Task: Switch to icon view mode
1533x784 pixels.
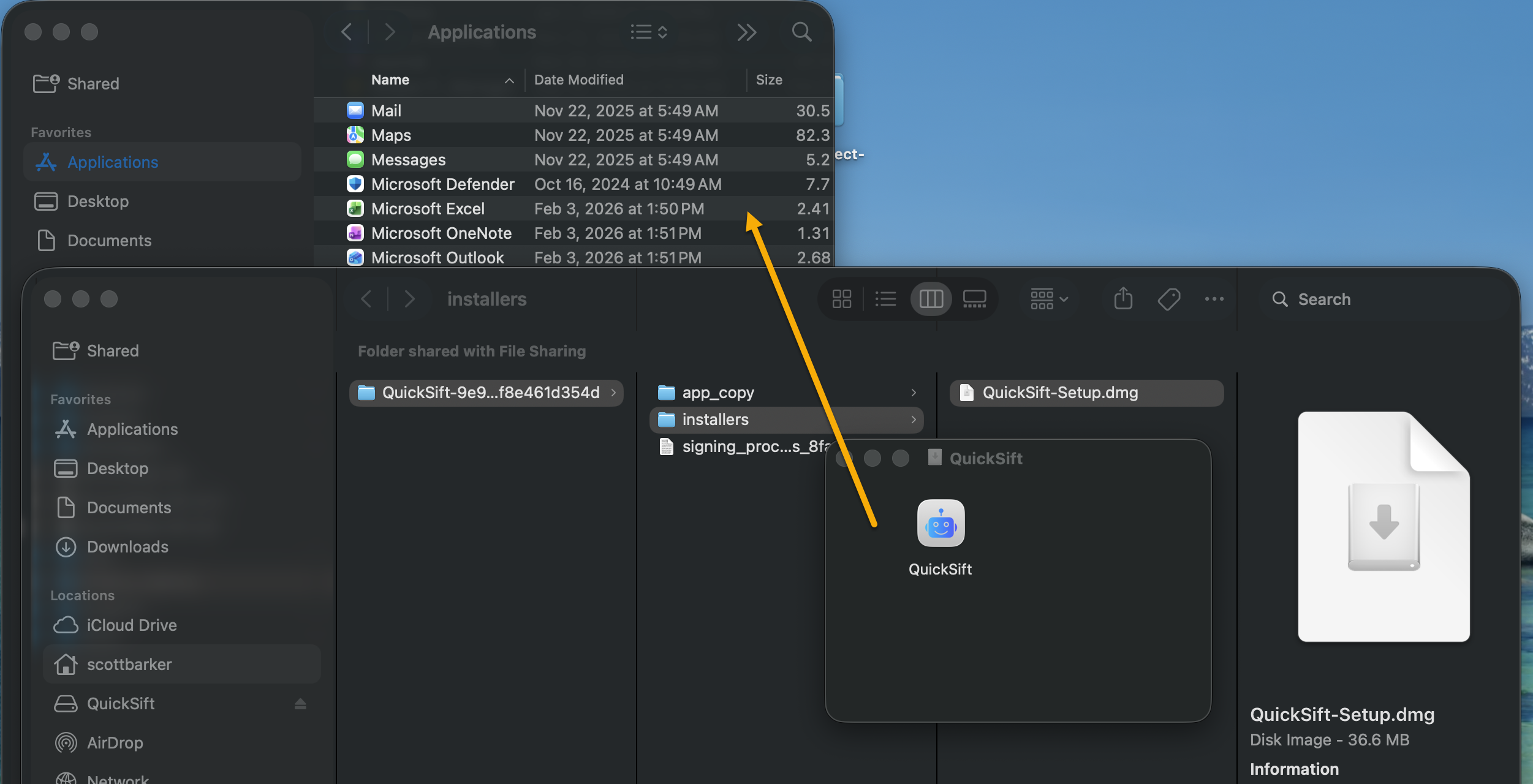Action: pyautogui.click(x=841, y=299)
